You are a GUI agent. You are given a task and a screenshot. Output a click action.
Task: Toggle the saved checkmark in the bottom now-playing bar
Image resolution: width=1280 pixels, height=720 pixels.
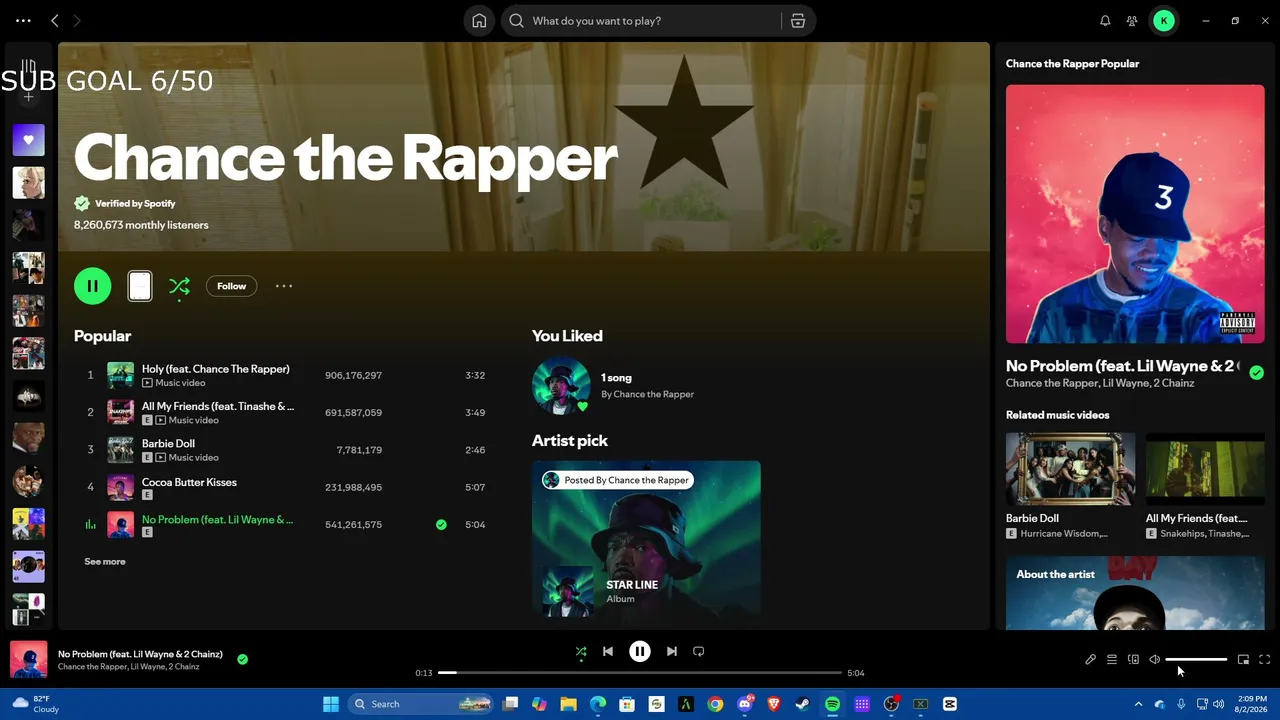pyautogui.click(x=242, y=659)
